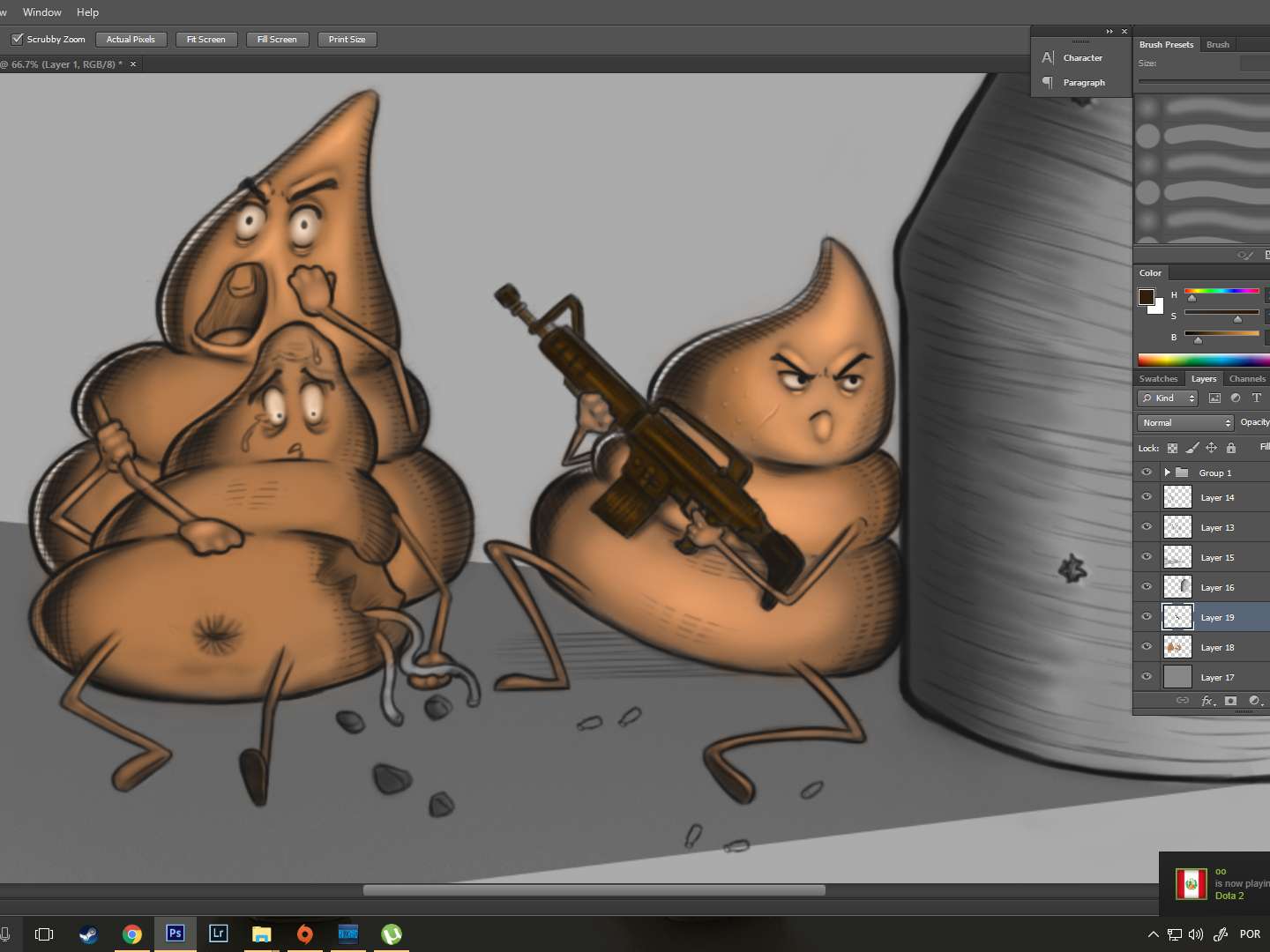Image resolution: width=1270 pixels, height=952 pixels.
Task: Click the Fit Screen button
Action: tap(205, 39)
